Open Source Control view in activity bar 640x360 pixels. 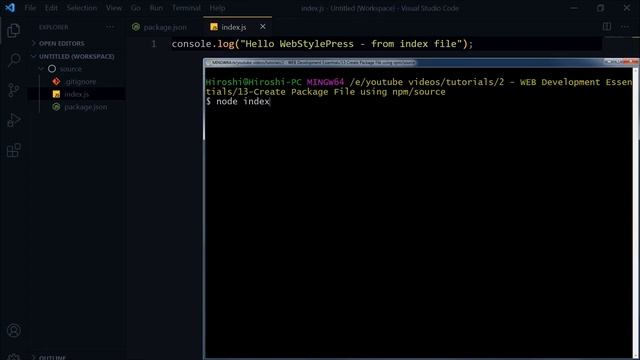coord(13,90)
